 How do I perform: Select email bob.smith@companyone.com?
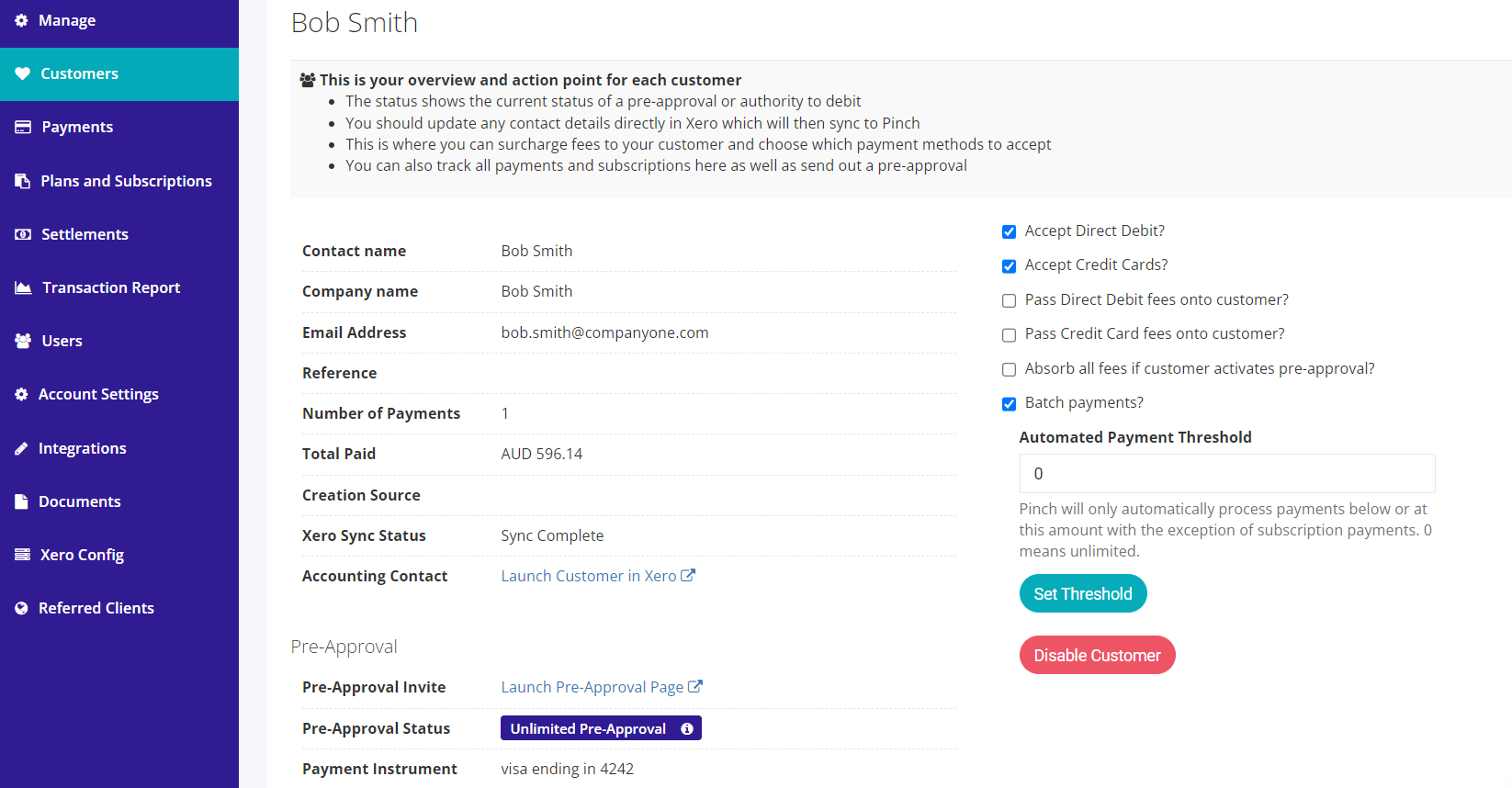604,332
